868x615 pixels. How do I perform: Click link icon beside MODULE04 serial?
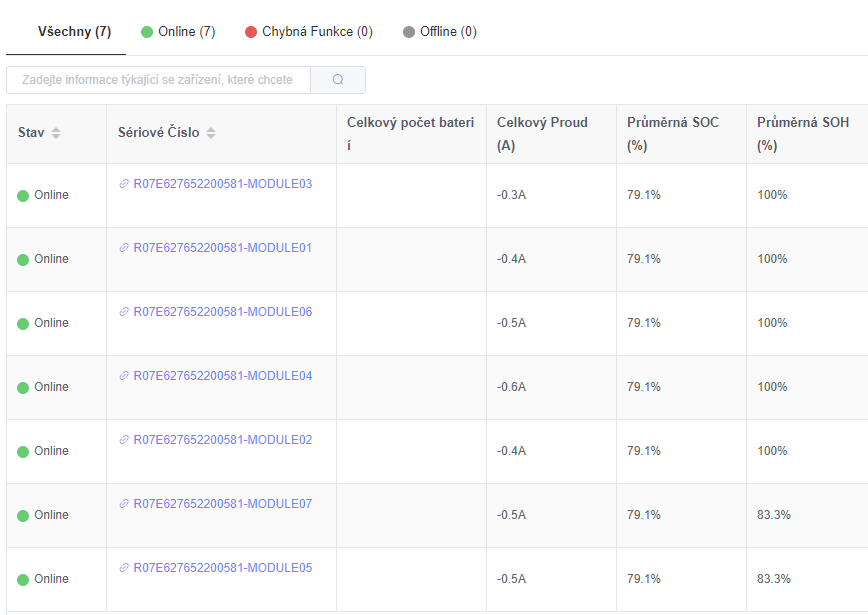coord(124,376)
